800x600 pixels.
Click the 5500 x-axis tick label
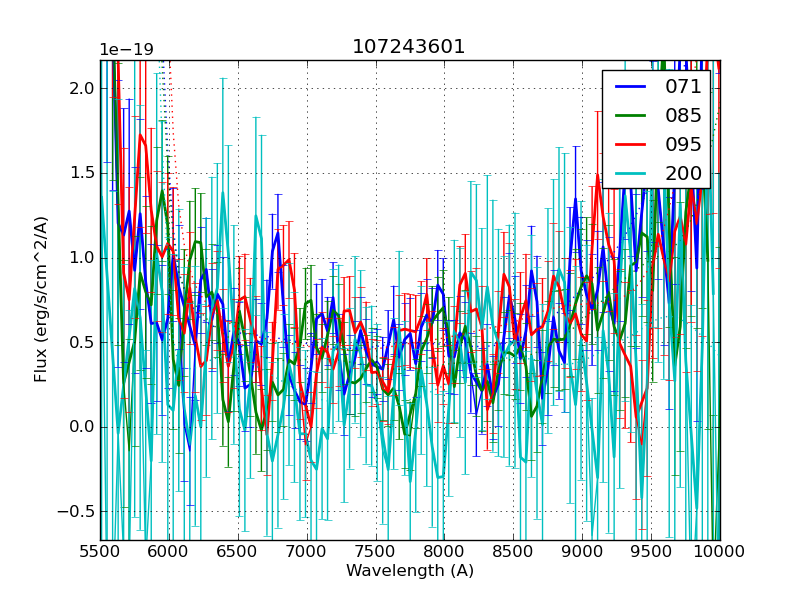100,551
